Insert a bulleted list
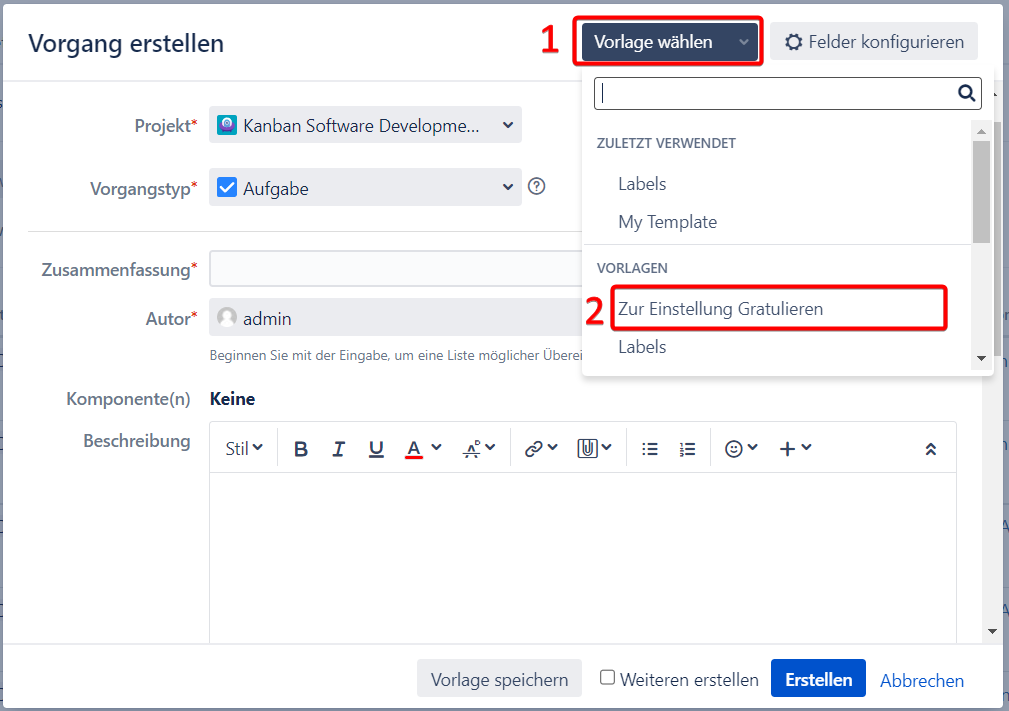 click(x=650, y=449)
